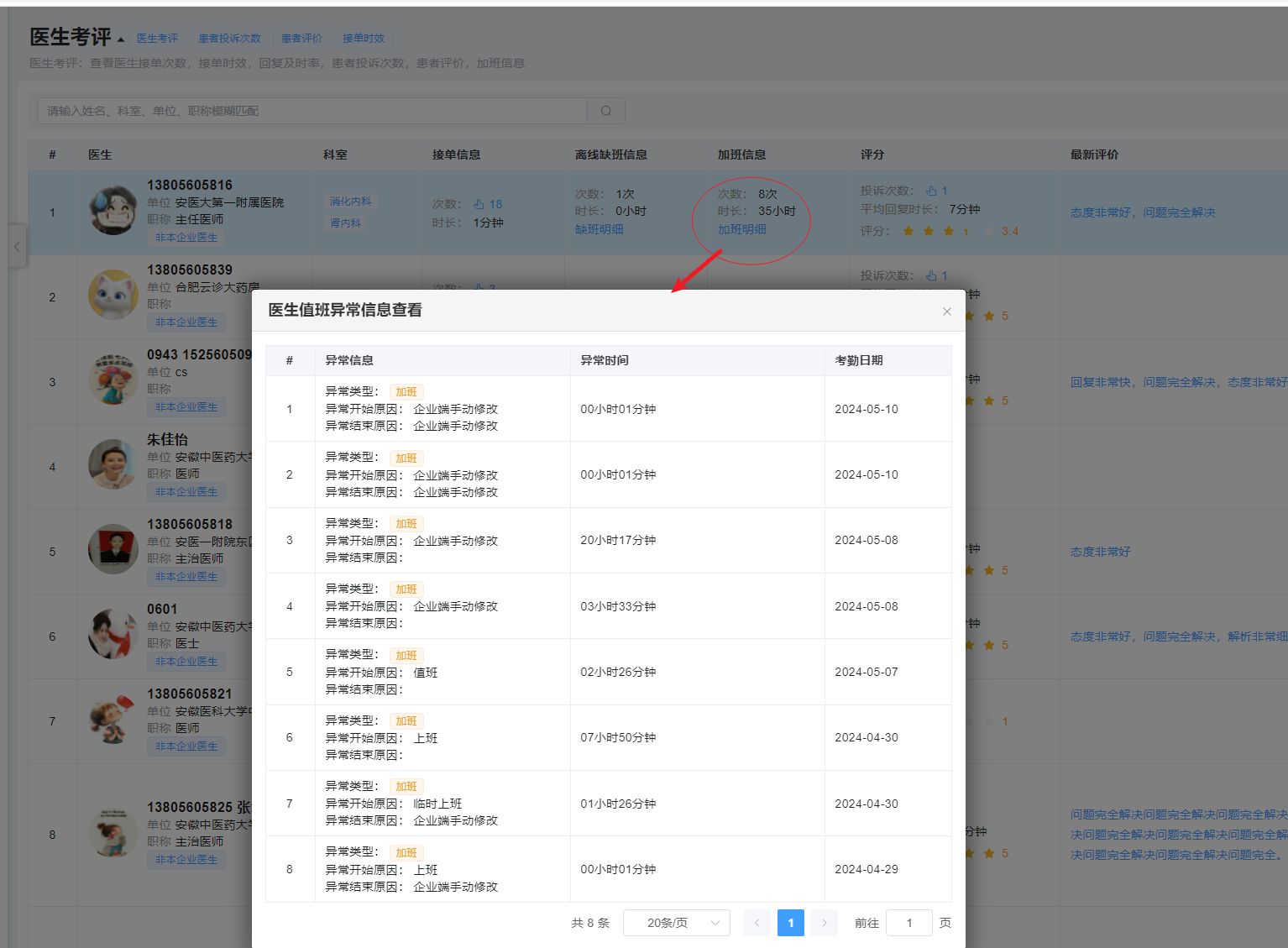
Task: Click the 加班 tag in dialog row 1
Action: click(406, 392)
